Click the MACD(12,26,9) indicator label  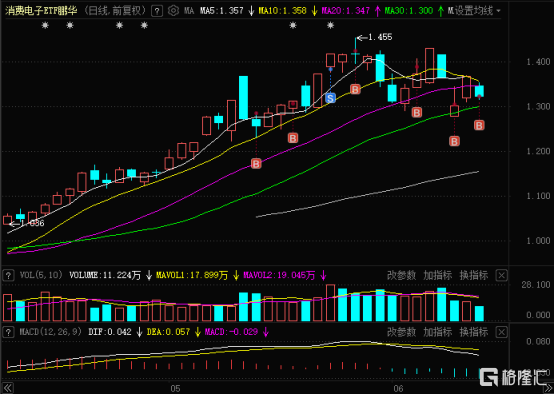[50, 332]
